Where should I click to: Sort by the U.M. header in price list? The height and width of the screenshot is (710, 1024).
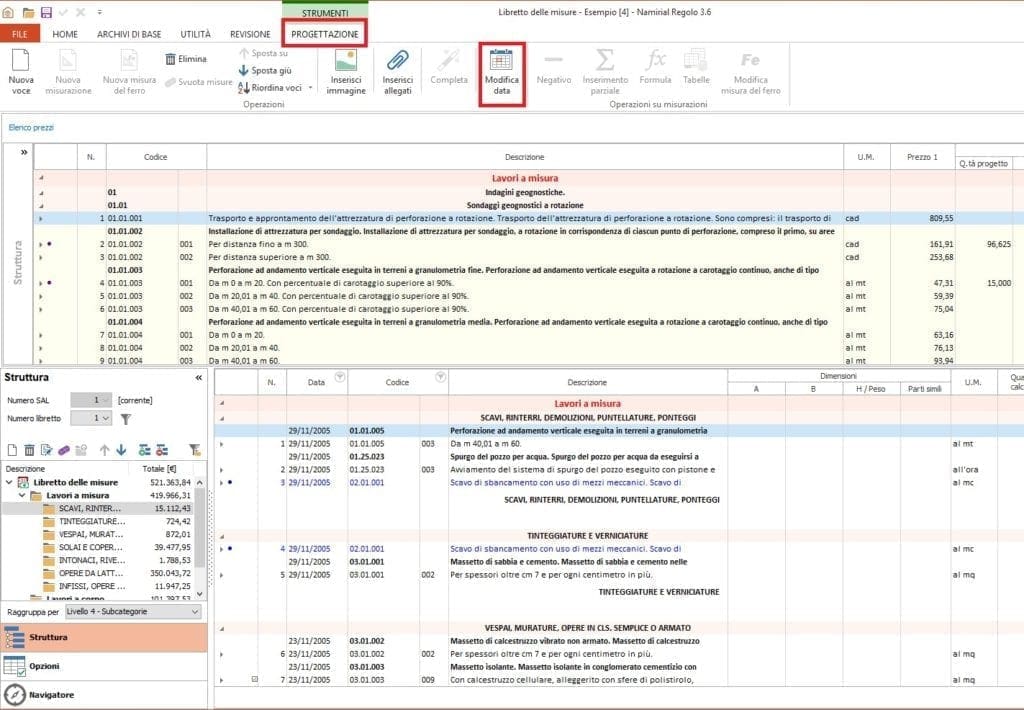(x=866, y=157)
